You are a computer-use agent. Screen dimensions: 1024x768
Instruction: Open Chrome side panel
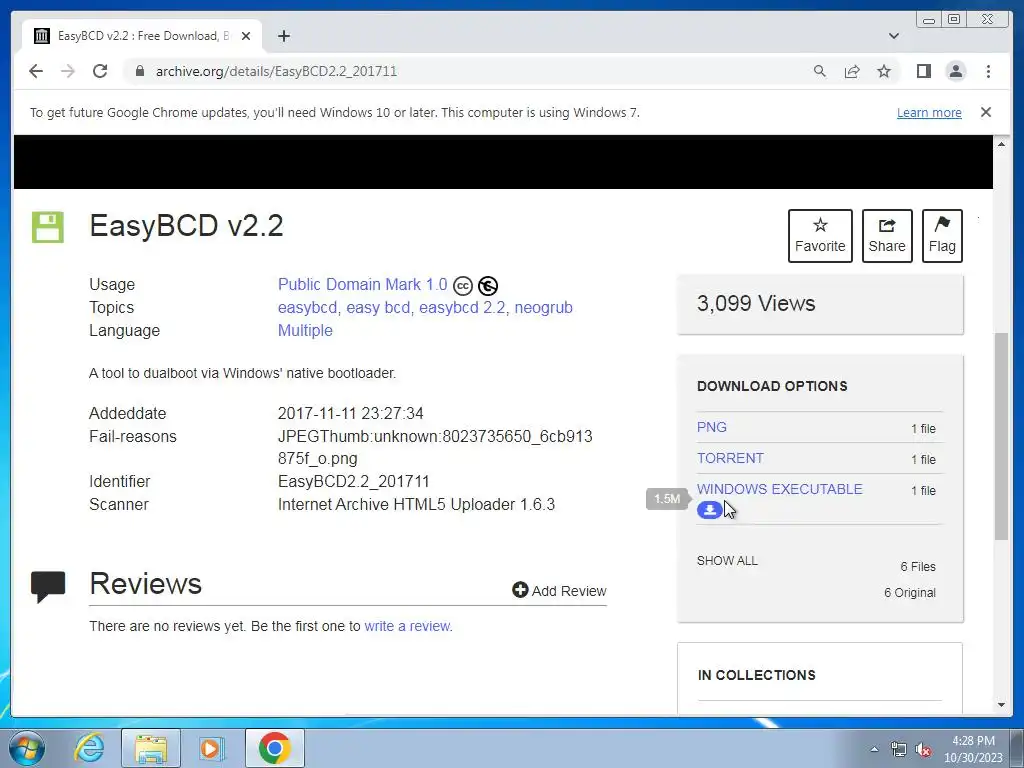(923, 71)
